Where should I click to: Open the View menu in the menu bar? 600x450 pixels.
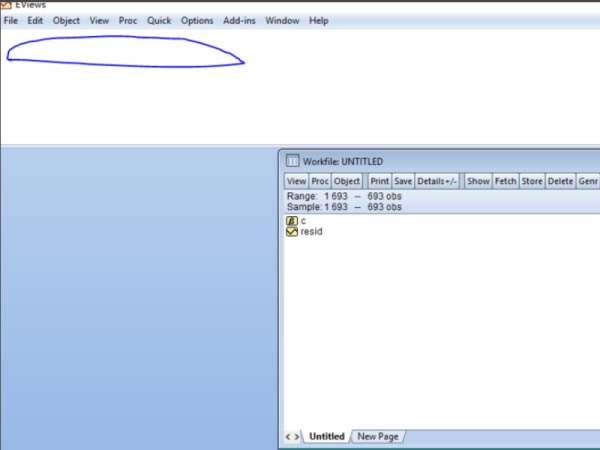pyautogui.click(x=99, y=21)
